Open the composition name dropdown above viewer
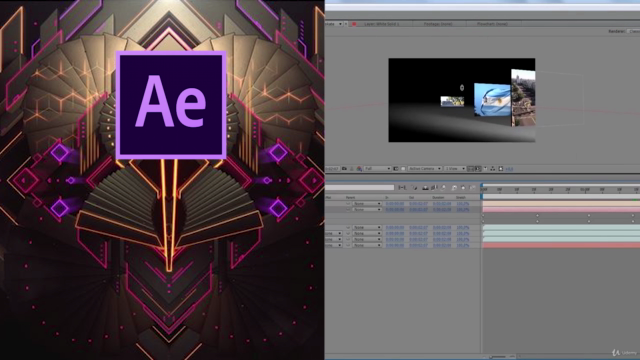Screen dimensions: 640x360 pos(340,24)
